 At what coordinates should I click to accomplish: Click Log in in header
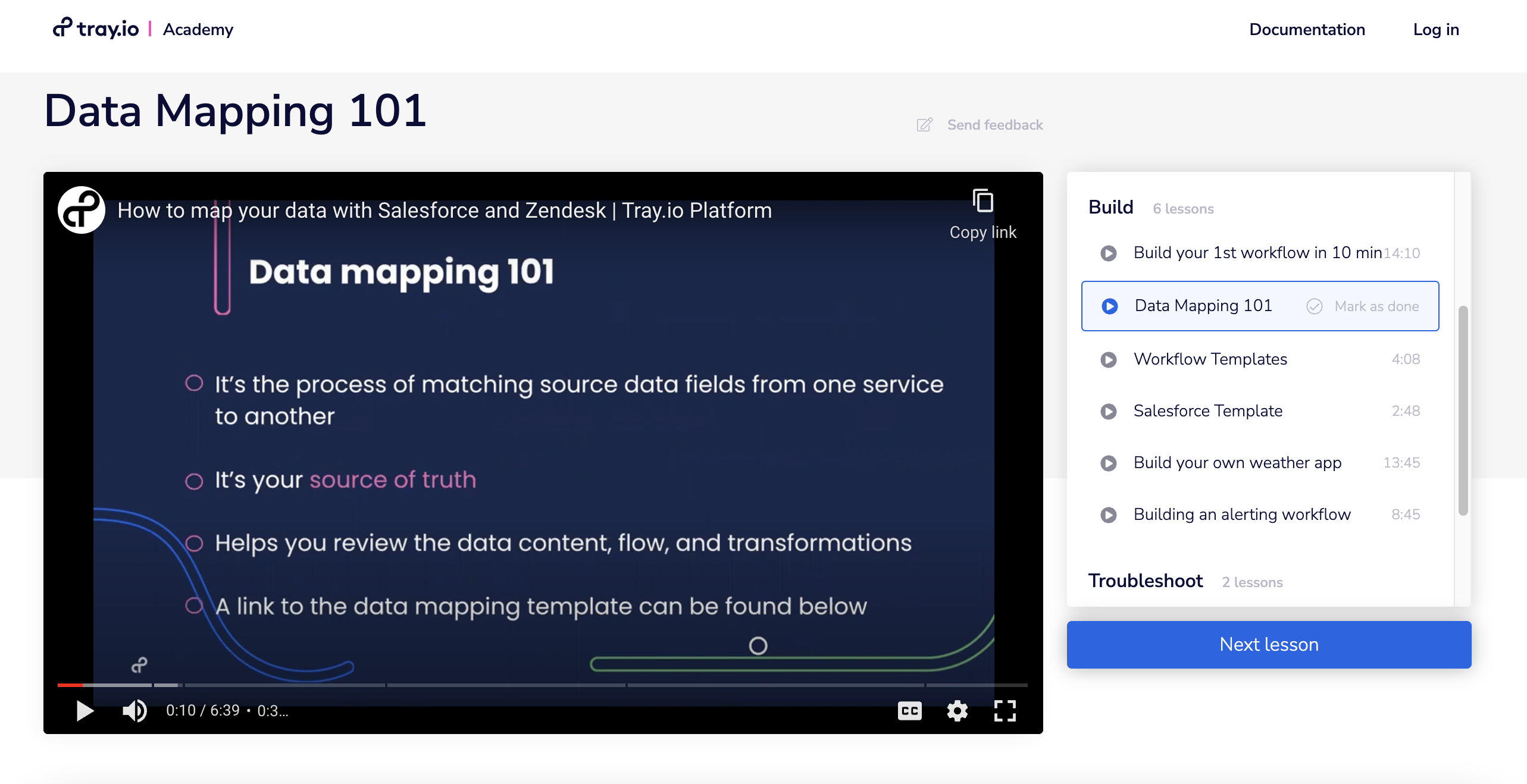[1435, 29]
